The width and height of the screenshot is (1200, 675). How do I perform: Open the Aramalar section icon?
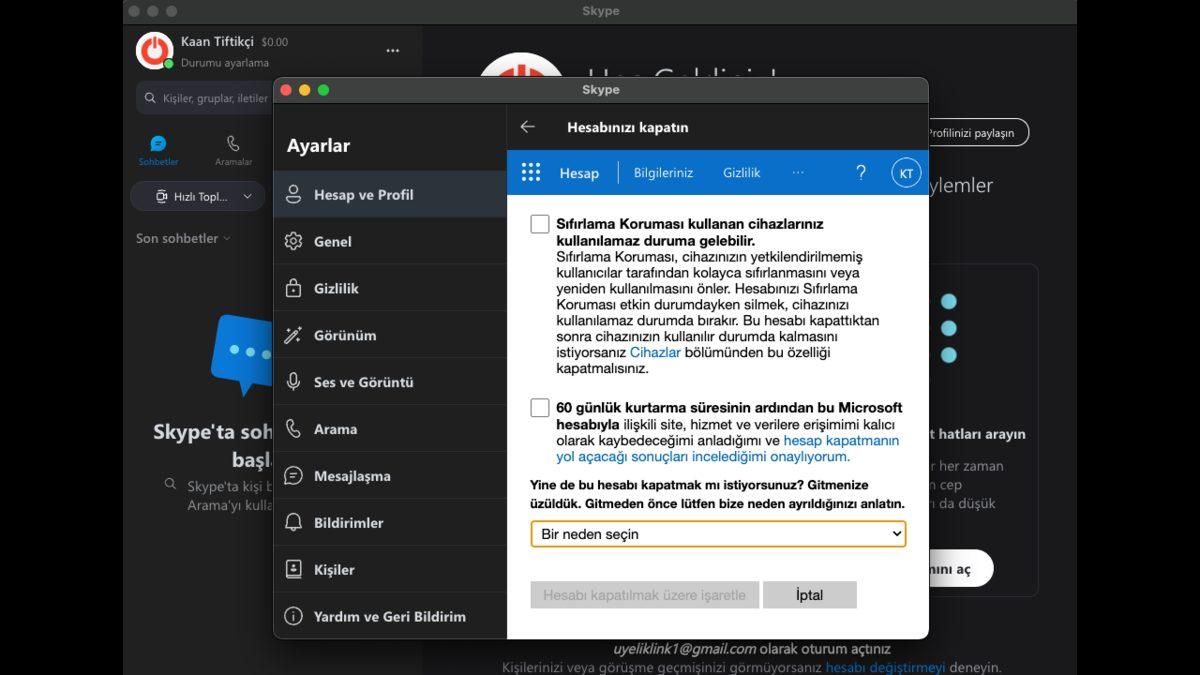232,143
